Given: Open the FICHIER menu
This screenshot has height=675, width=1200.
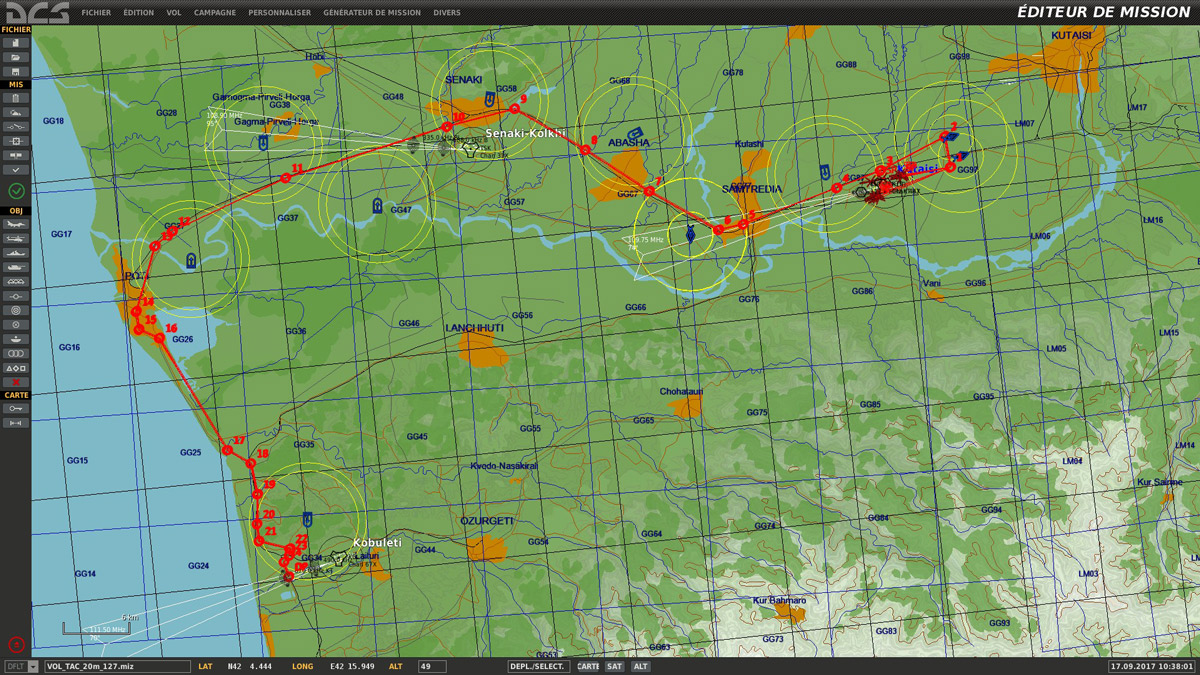Looking at the screenshot, I should 96,13.
